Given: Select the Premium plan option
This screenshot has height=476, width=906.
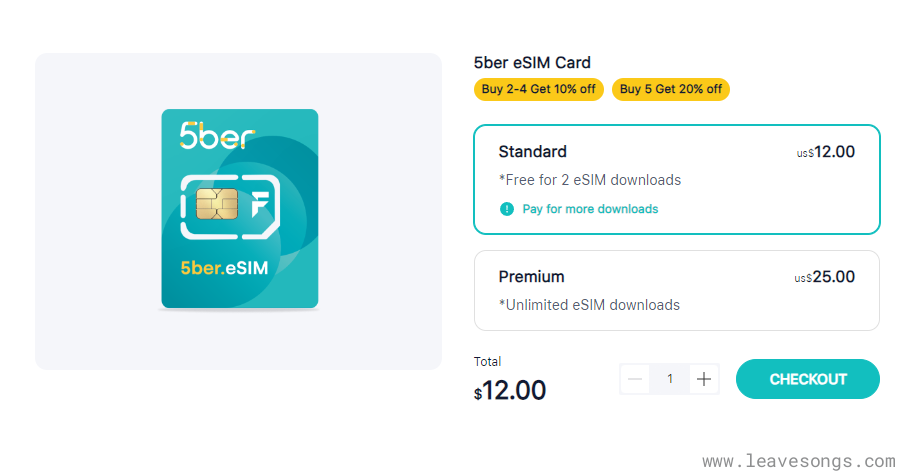Looking at the screenshot, I should click(676, 290).
